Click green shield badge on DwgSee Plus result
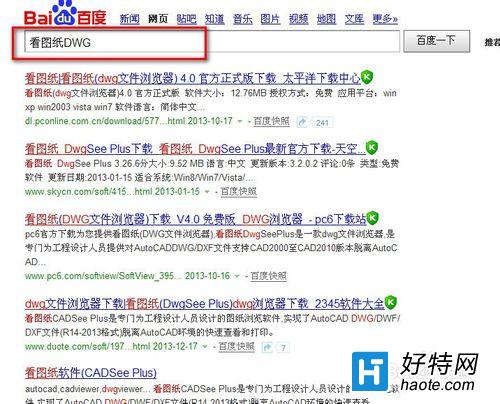Screen dimensions: 500x404 372,148
